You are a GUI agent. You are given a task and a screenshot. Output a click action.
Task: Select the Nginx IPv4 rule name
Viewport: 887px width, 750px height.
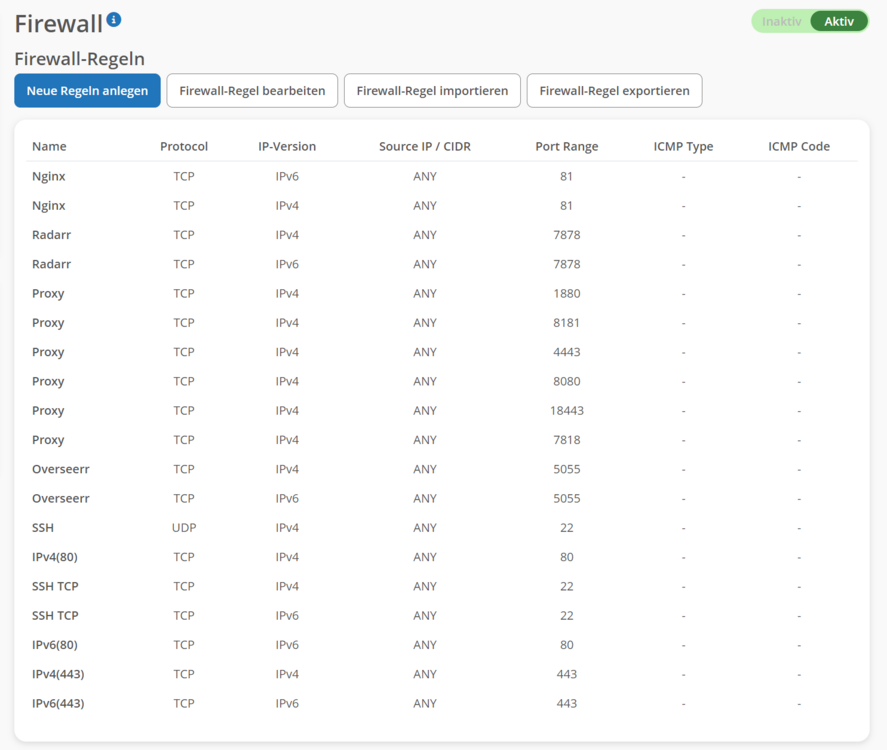(49, 206)
